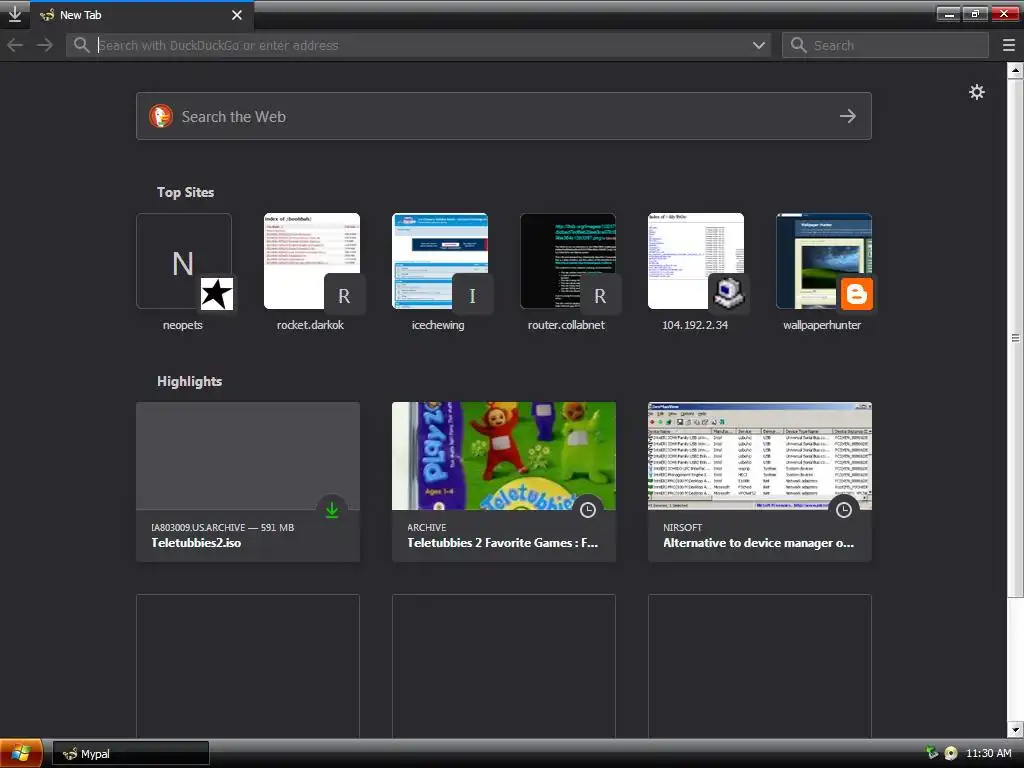Go back with the back arrow
This screenshot has height=768, width=1024.
(15, 45)
